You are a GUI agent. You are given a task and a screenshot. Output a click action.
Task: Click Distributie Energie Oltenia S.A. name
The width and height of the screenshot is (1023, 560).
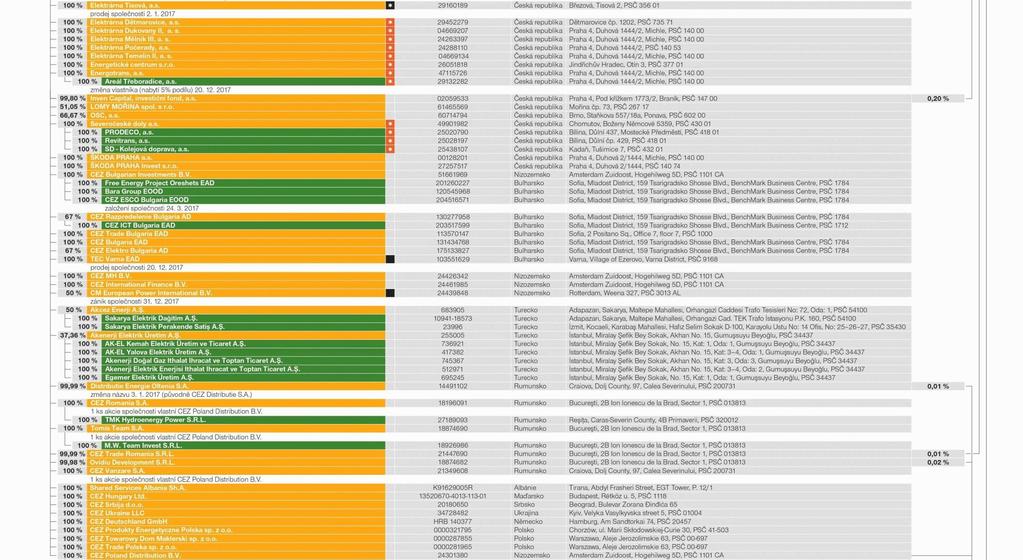[139, 386]
